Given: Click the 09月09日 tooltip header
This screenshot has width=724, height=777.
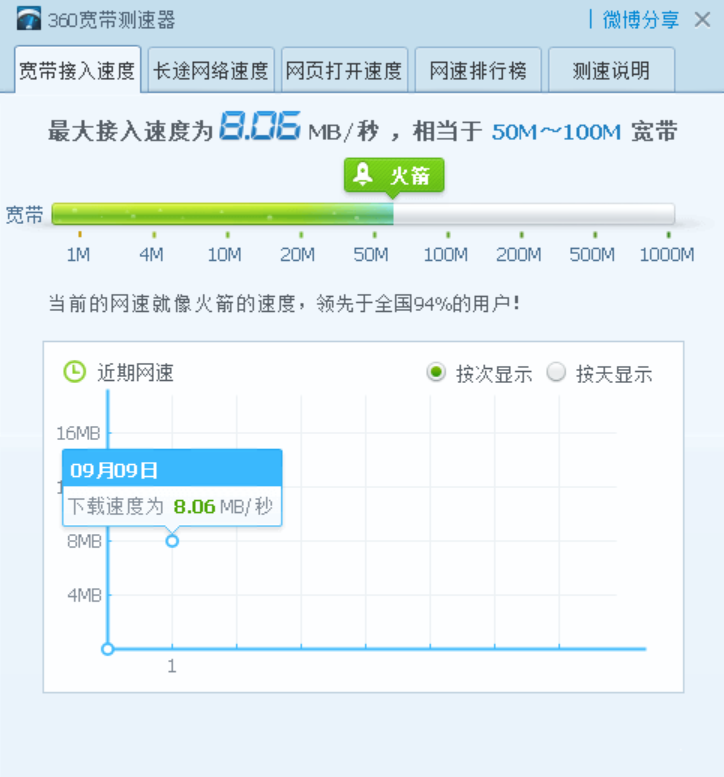Looking at the screenshot, I should coord(172,468).
